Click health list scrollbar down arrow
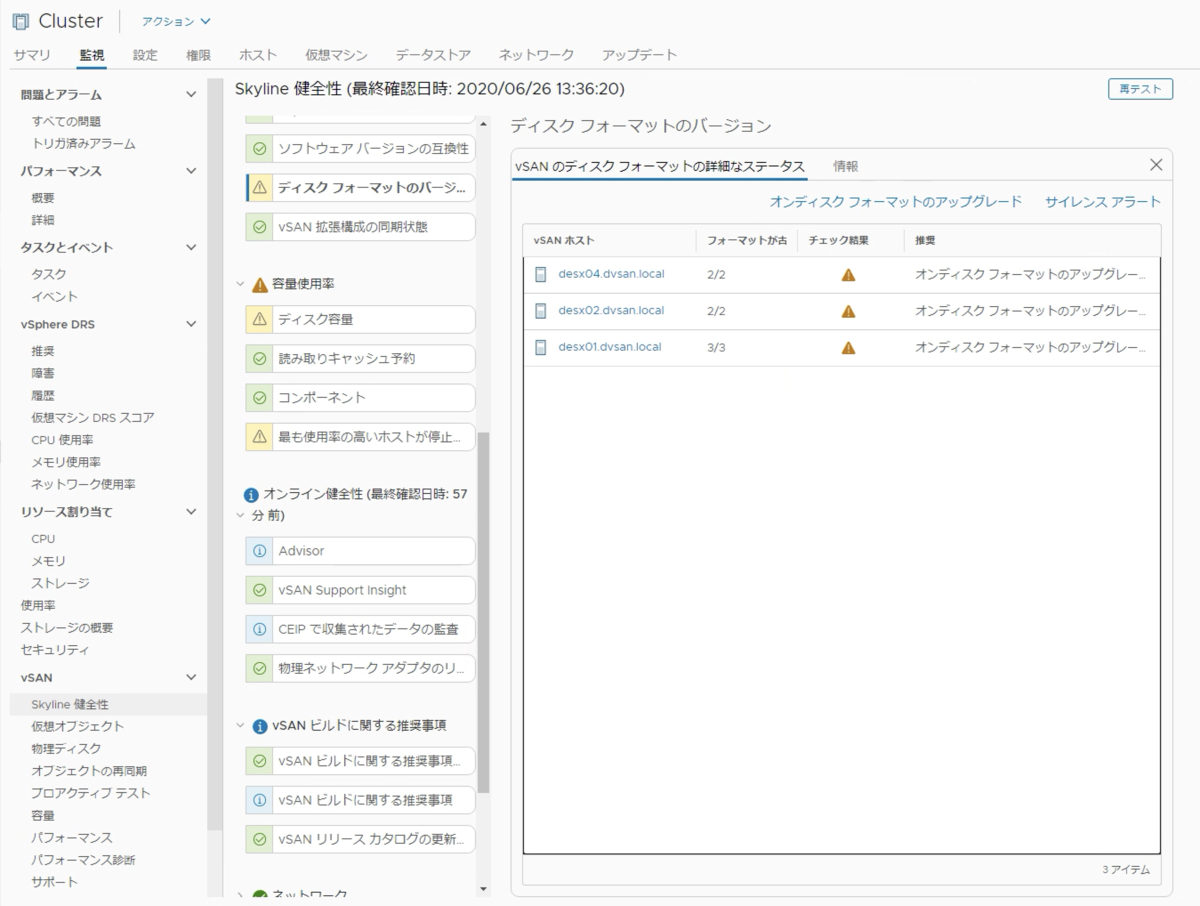 484,889
